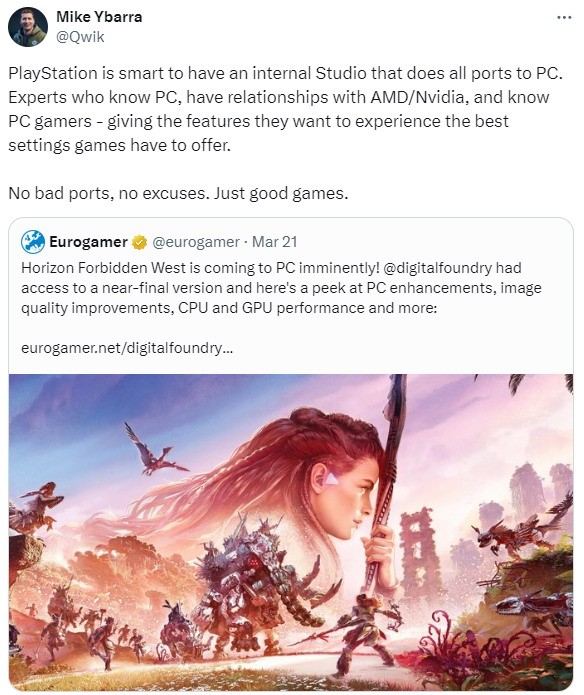This screenshot has height=695, width=584.
Task: Click the 'No bad ports, no excuses' line
Action: click(x=178, y=193)
